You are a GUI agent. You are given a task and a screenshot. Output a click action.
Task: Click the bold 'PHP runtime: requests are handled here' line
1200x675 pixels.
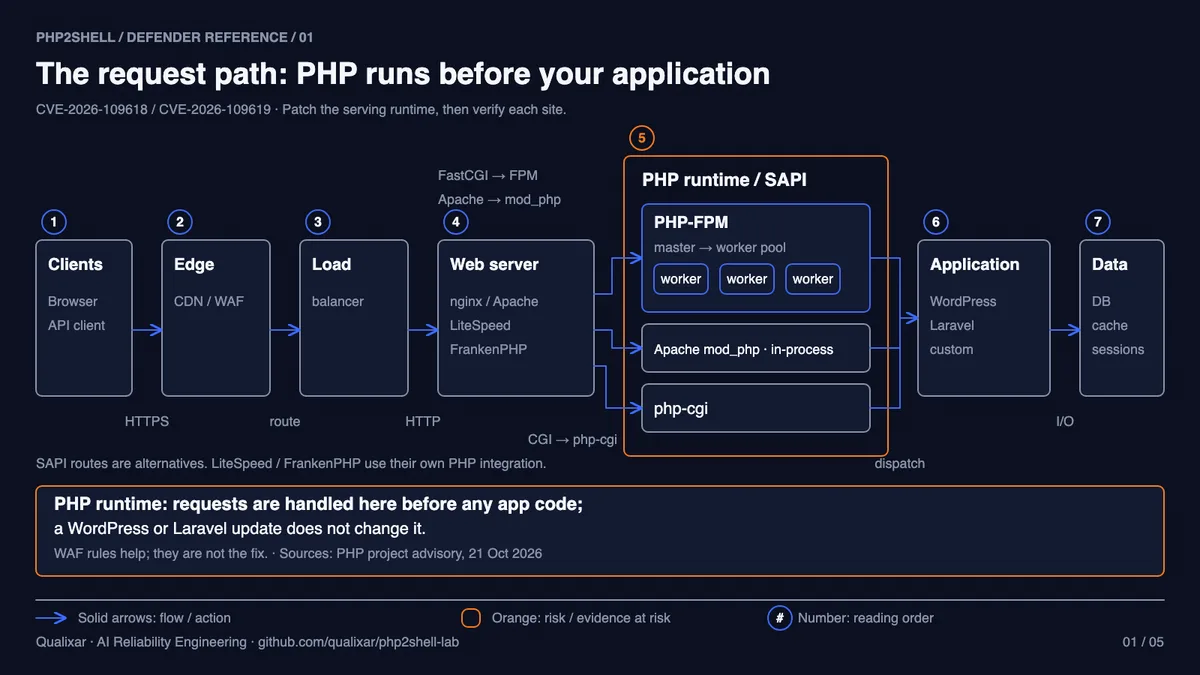coord(318,505)
